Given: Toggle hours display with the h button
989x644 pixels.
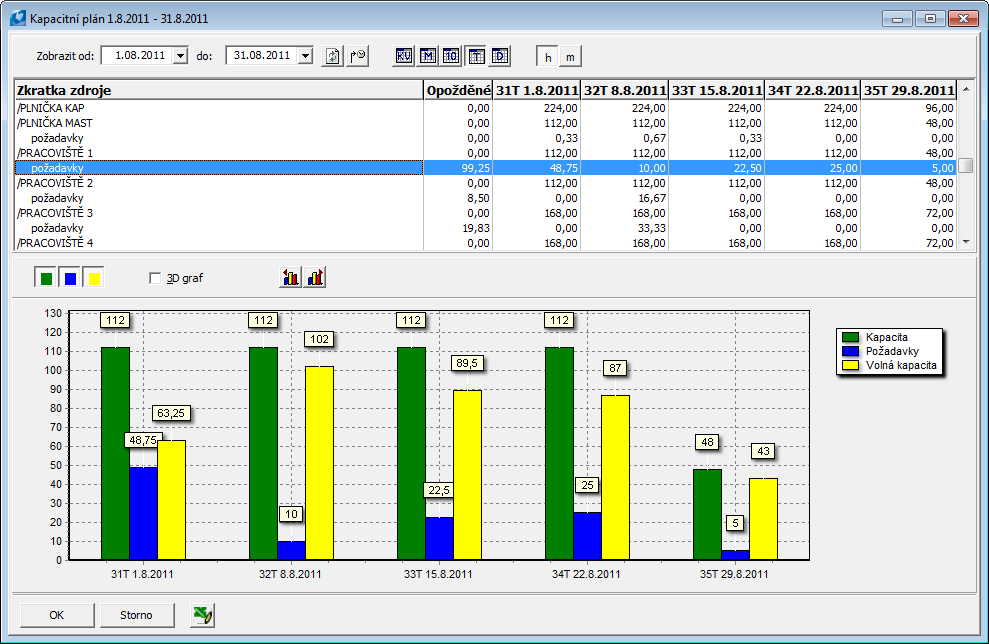Looking at the screenshot, I should 548,57.
